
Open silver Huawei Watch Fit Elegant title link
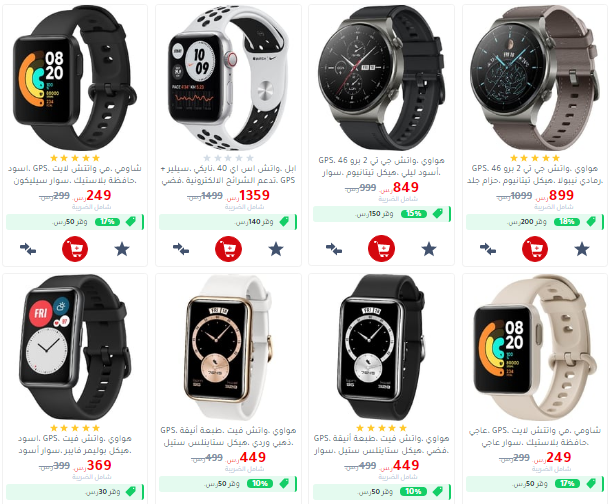coord(381,444)
